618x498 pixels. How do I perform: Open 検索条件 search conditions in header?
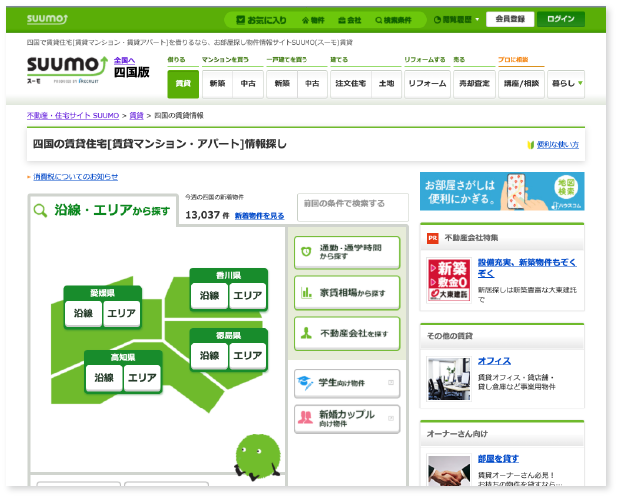click(x=393, y=20)
